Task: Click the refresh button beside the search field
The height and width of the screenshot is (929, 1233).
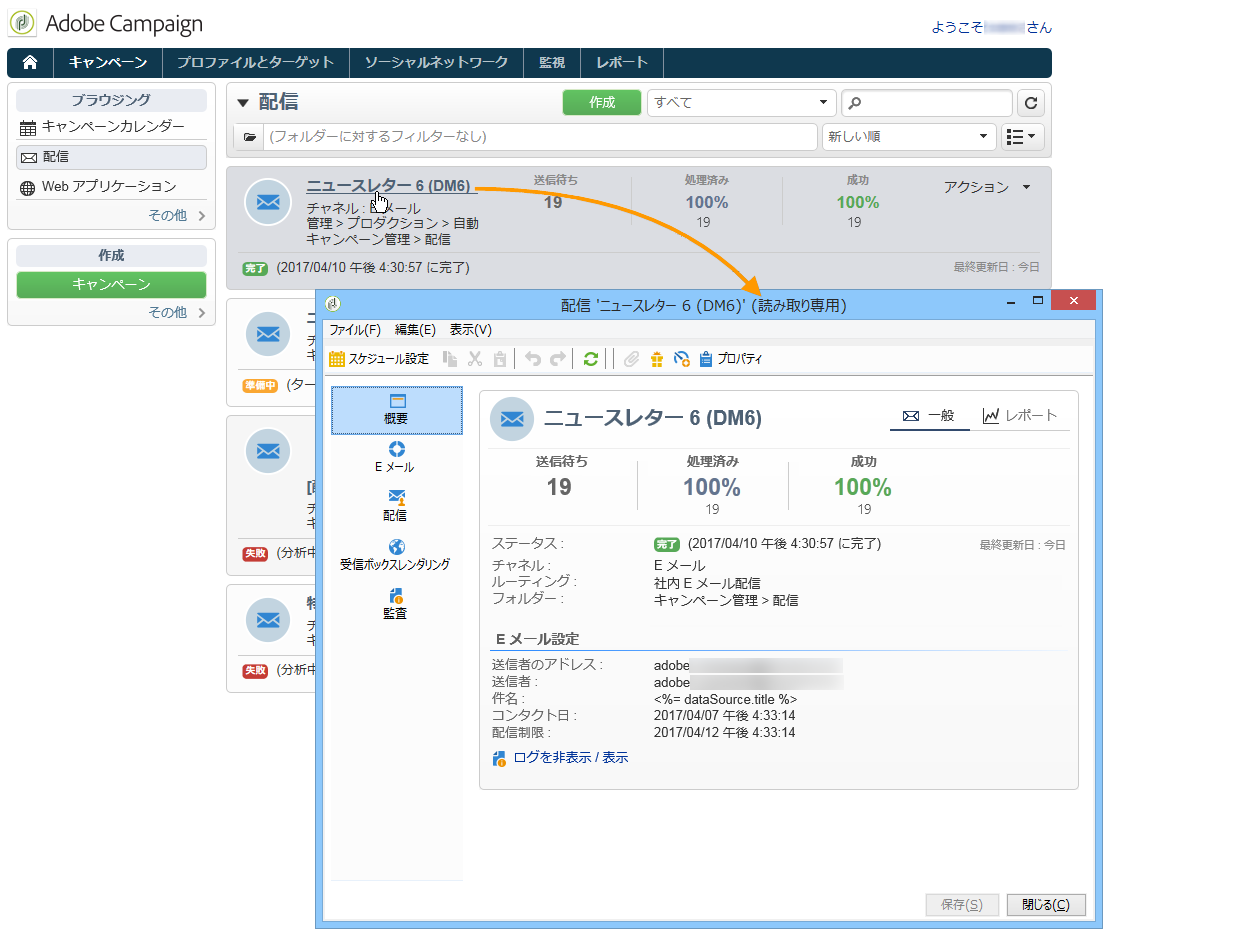Action: point(1031,103)
